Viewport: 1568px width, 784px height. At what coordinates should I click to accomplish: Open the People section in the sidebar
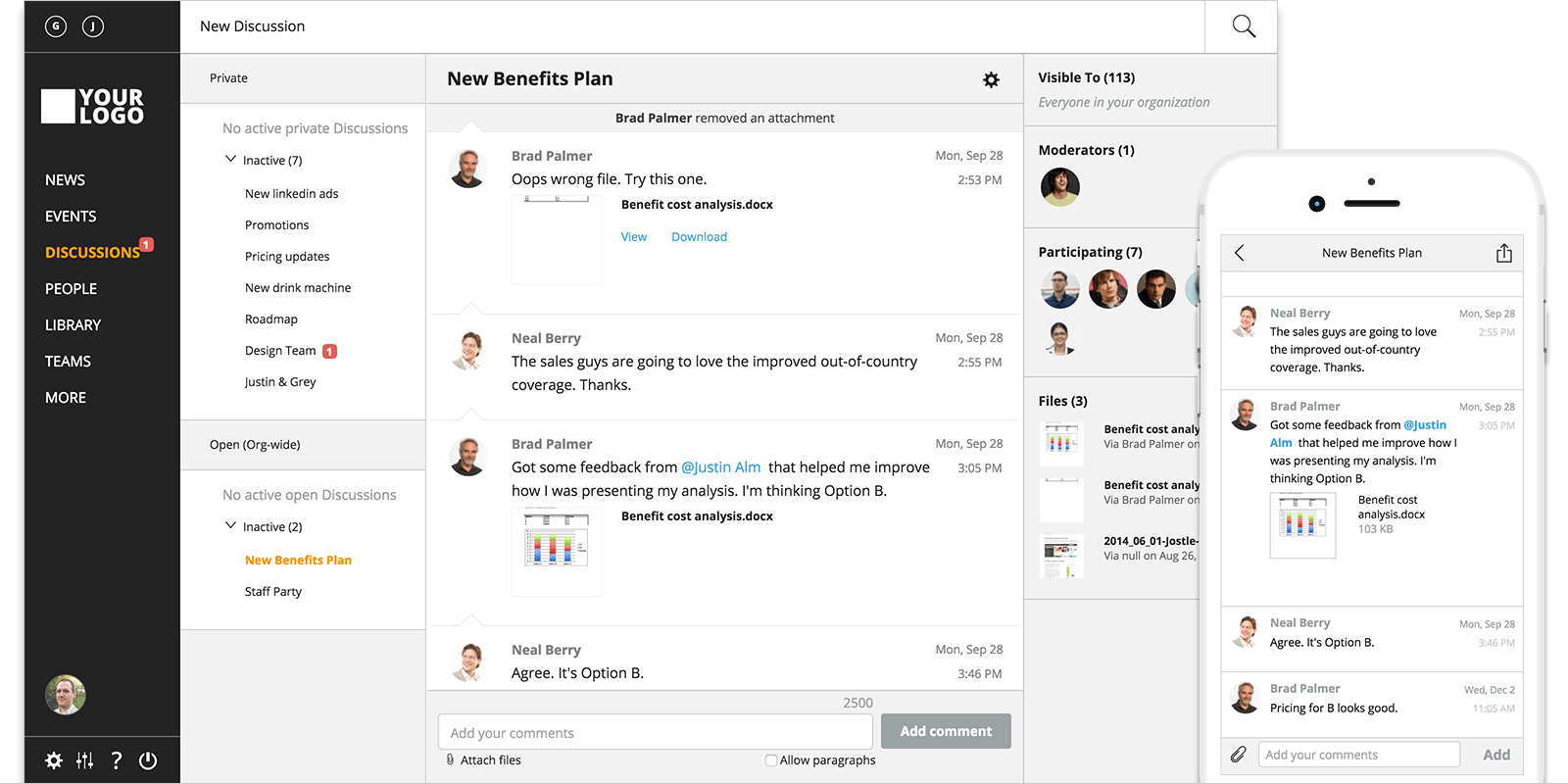71,289
